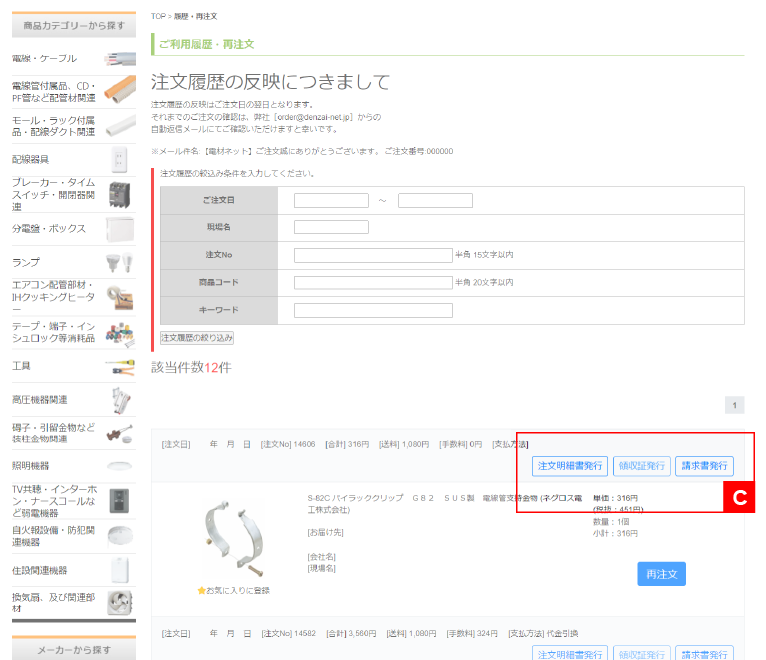Select the 配線器具 wall outlet icon
766x660 pixels.
click(x=120, y=159)
